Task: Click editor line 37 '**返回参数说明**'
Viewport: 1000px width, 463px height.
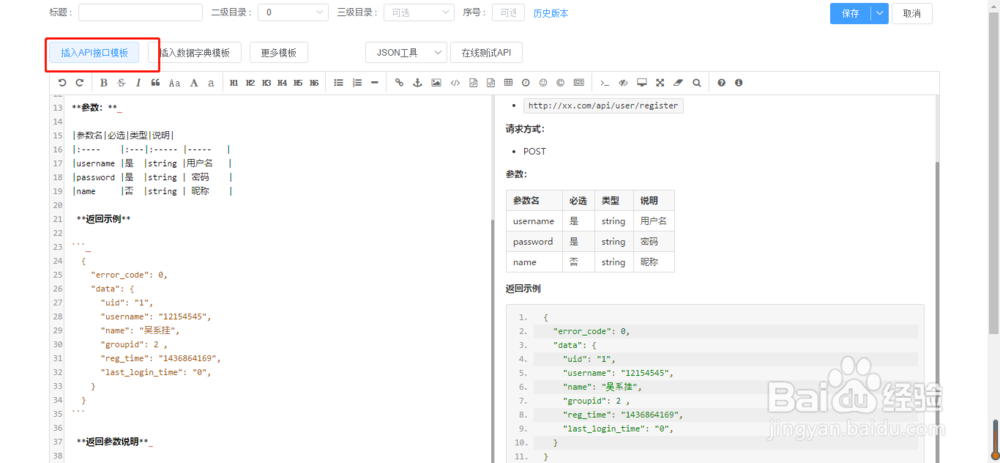Action: (112, 441)
